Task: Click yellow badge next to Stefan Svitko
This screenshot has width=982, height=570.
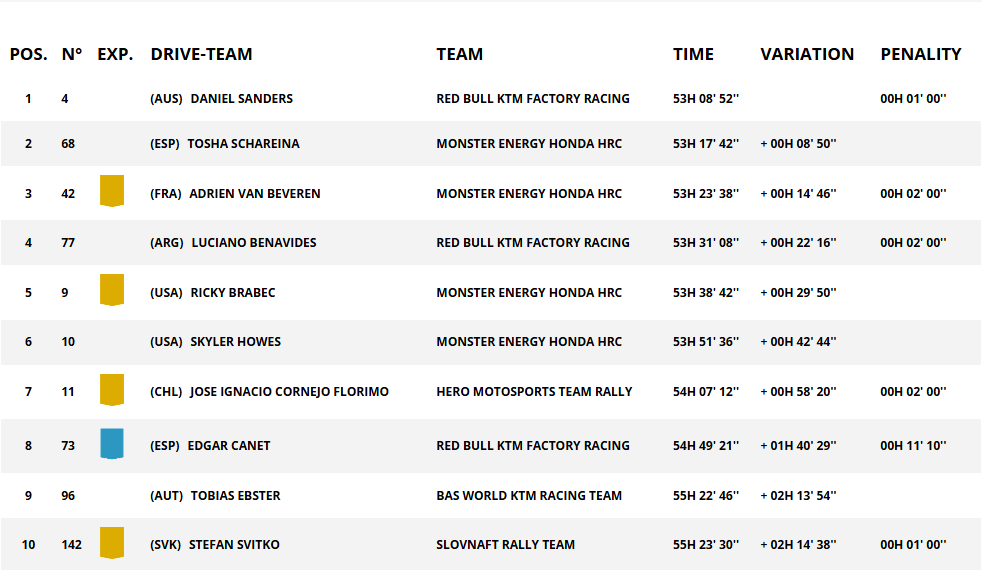Action: coord(112,542)
